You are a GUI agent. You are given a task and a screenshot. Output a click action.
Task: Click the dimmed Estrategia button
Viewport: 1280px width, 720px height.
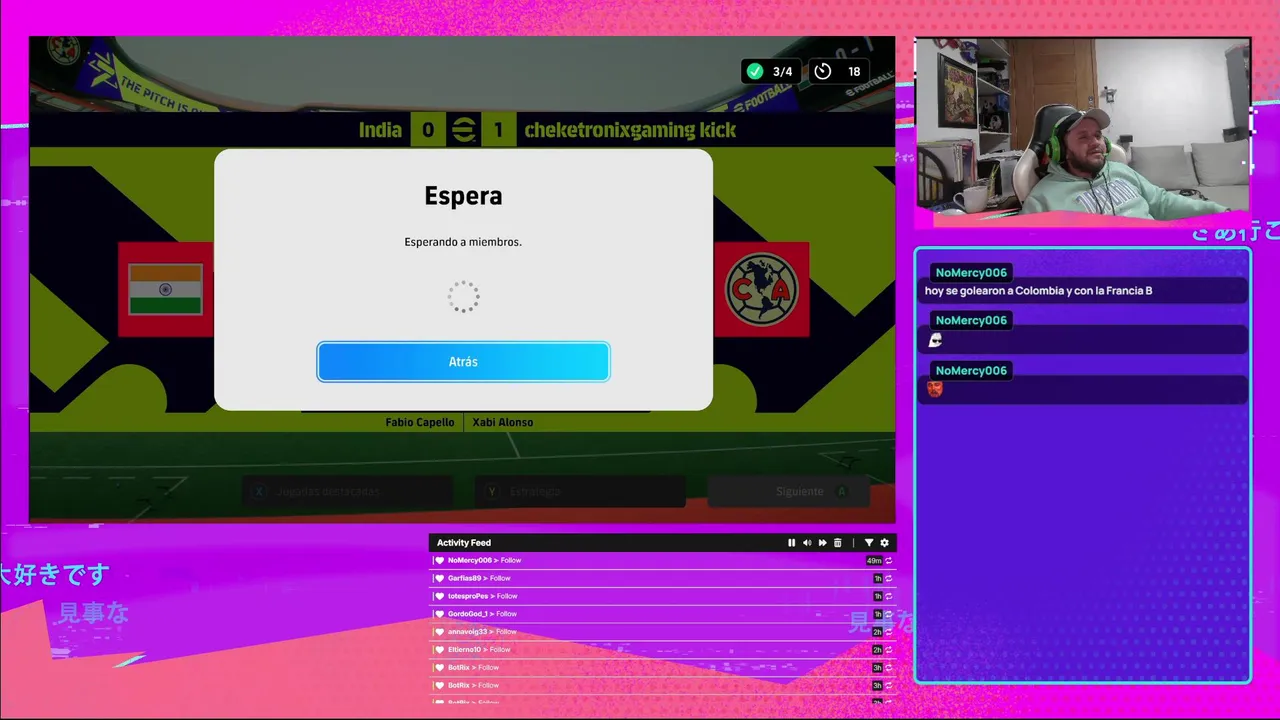(581, 491)
